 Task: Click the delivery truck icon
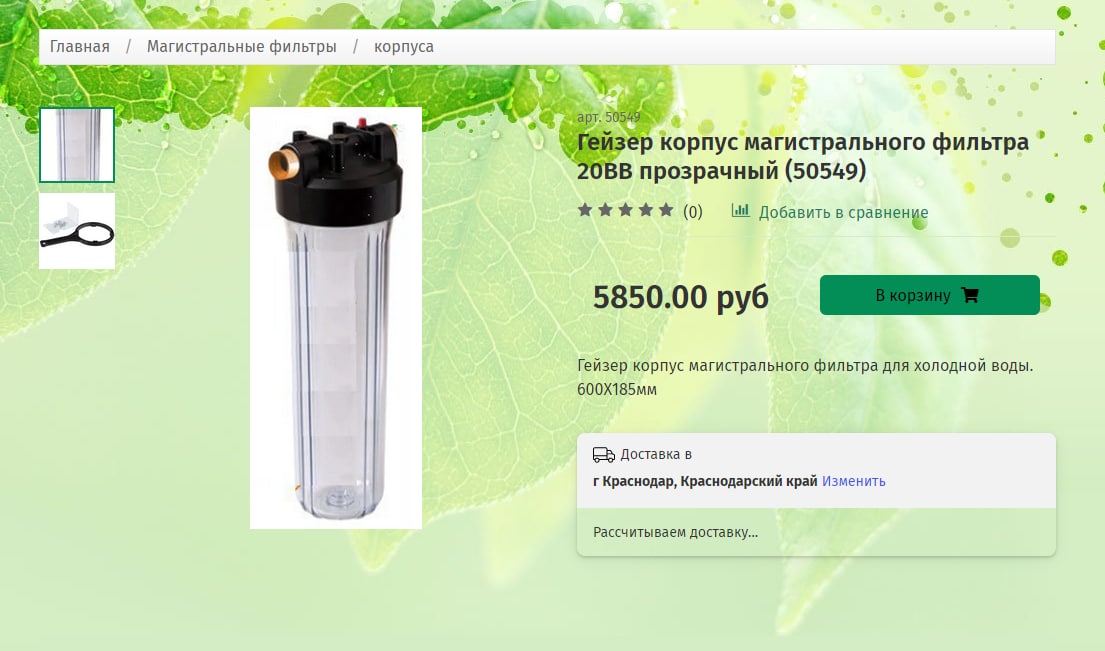(x=603, y=455)
